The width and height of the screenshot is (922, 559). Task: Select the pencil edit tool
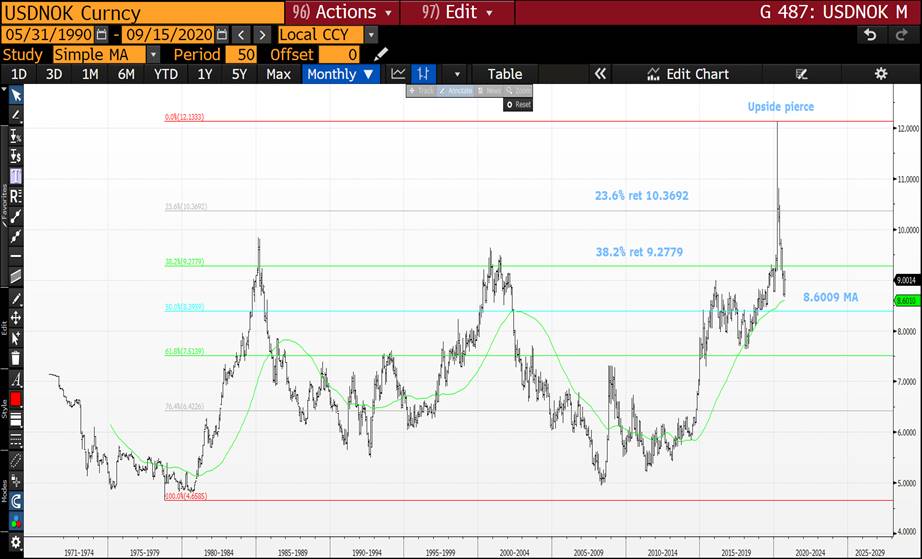click(x=16, y=299)
